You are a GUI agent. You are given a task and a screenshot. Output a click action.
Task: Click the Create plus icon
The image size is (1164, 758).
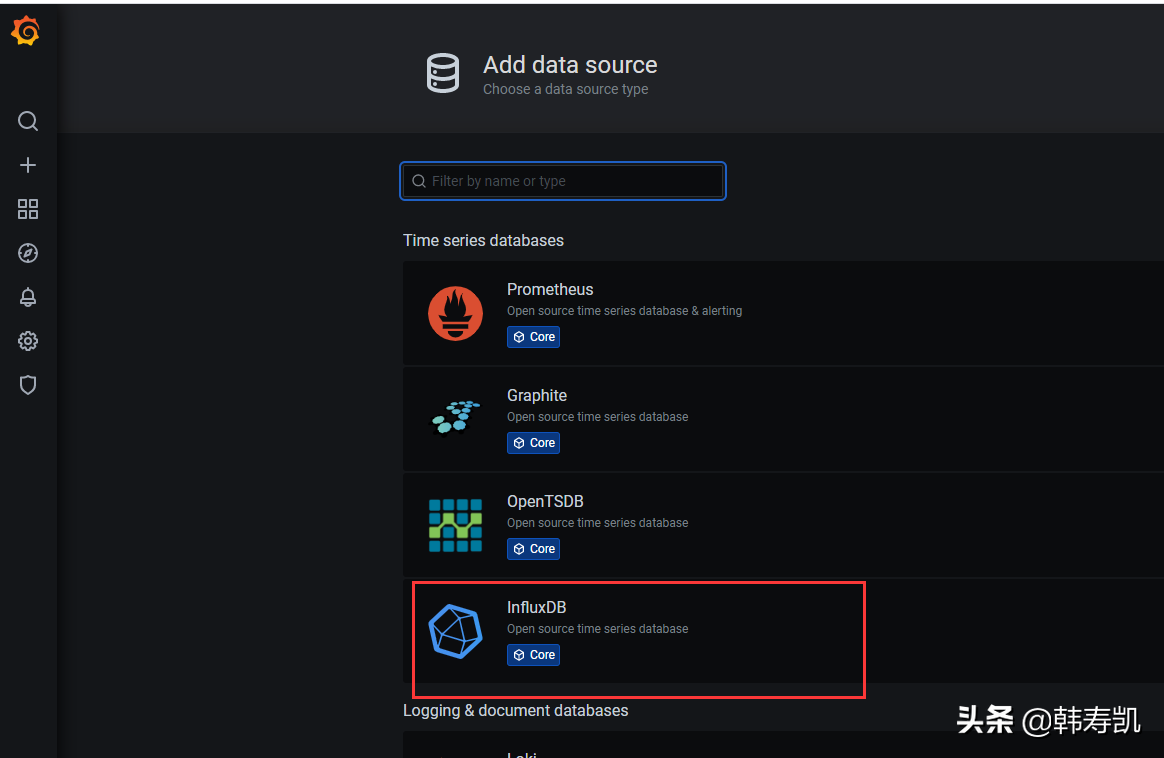(x=27, y=165)
